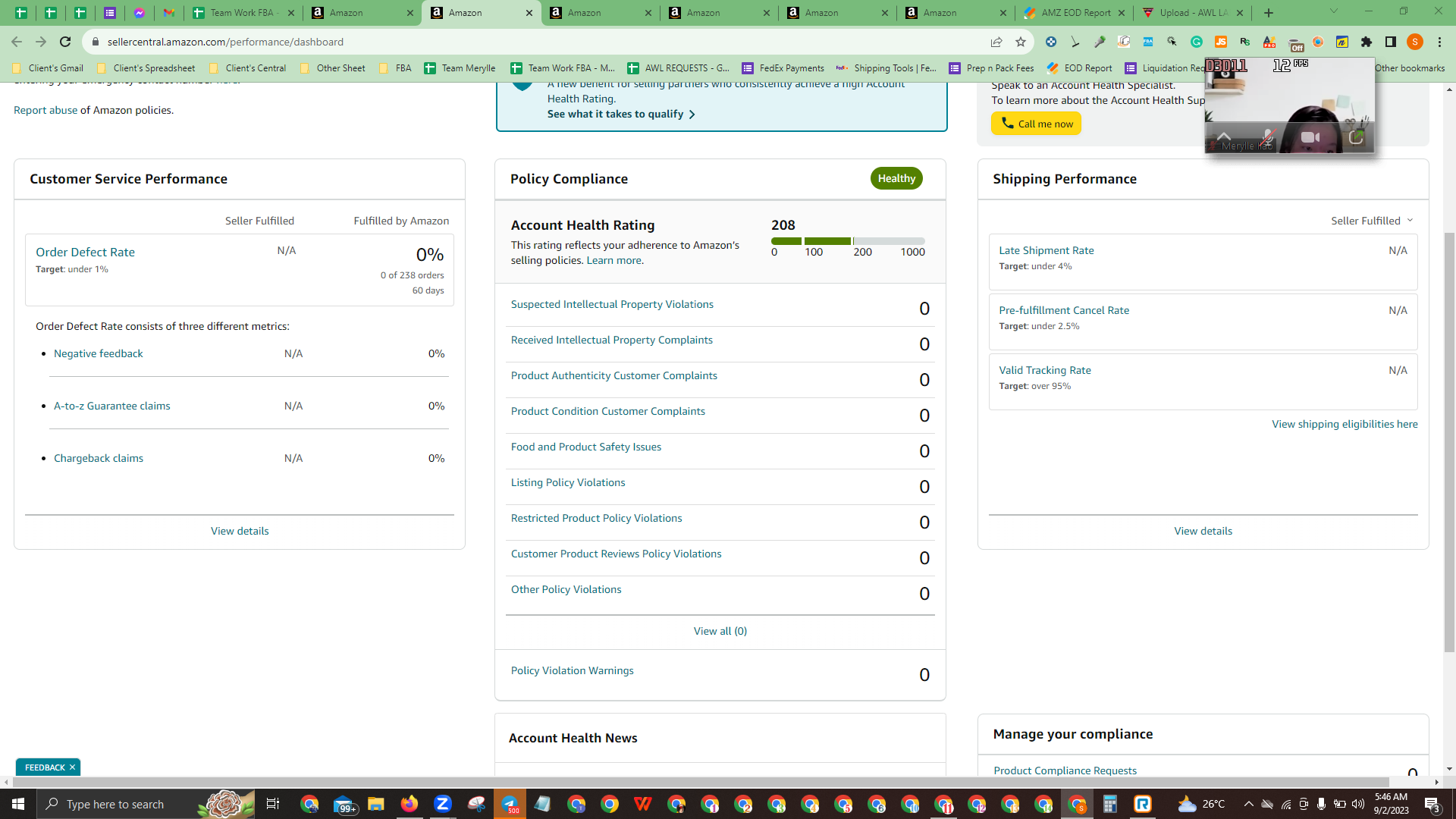Viewport: 1456px width, 819px height.
Task: Click View shipping eligibilities here
Action: (1345, 424)
